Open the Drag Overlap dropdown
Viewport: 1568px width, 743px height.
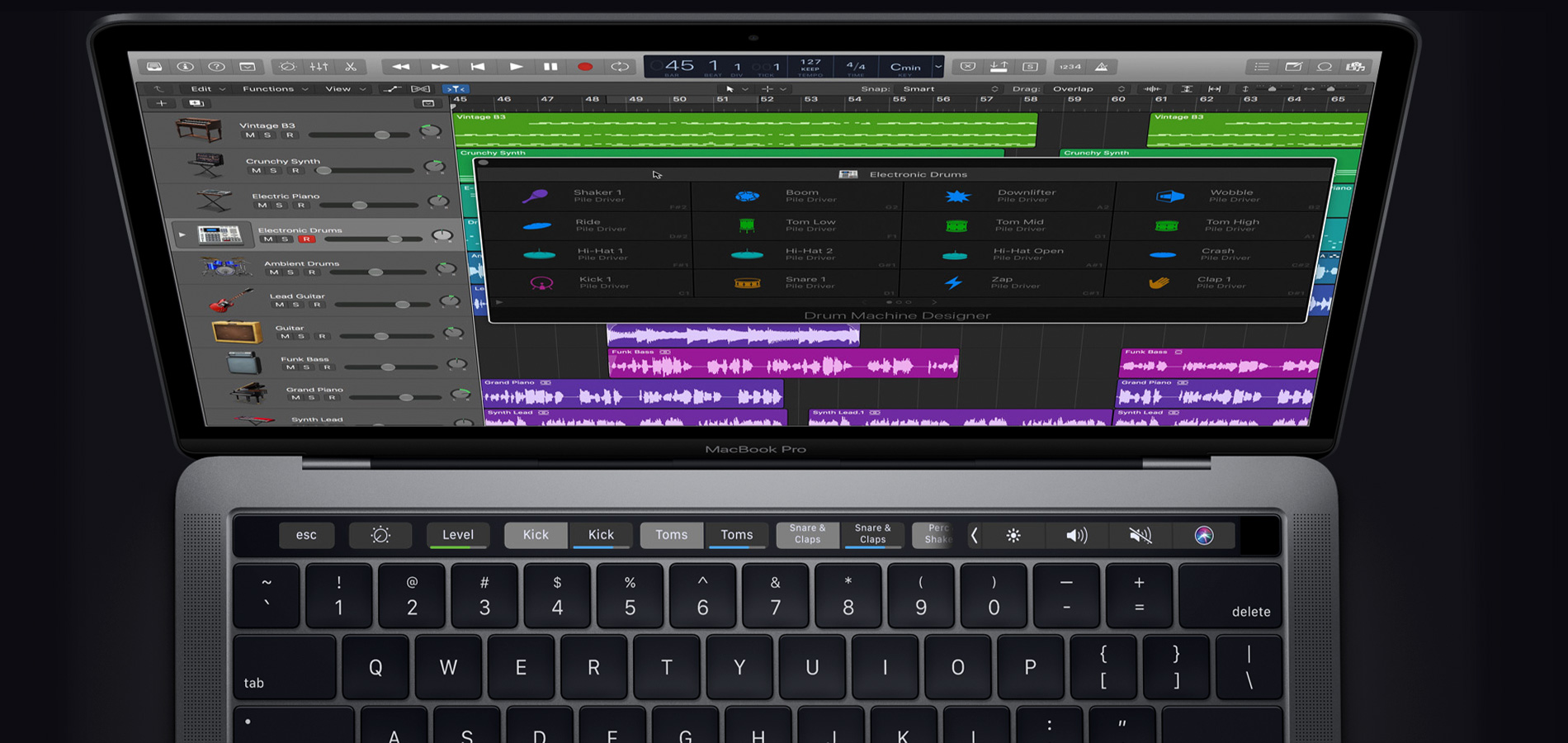click(x=1089, y=89)
